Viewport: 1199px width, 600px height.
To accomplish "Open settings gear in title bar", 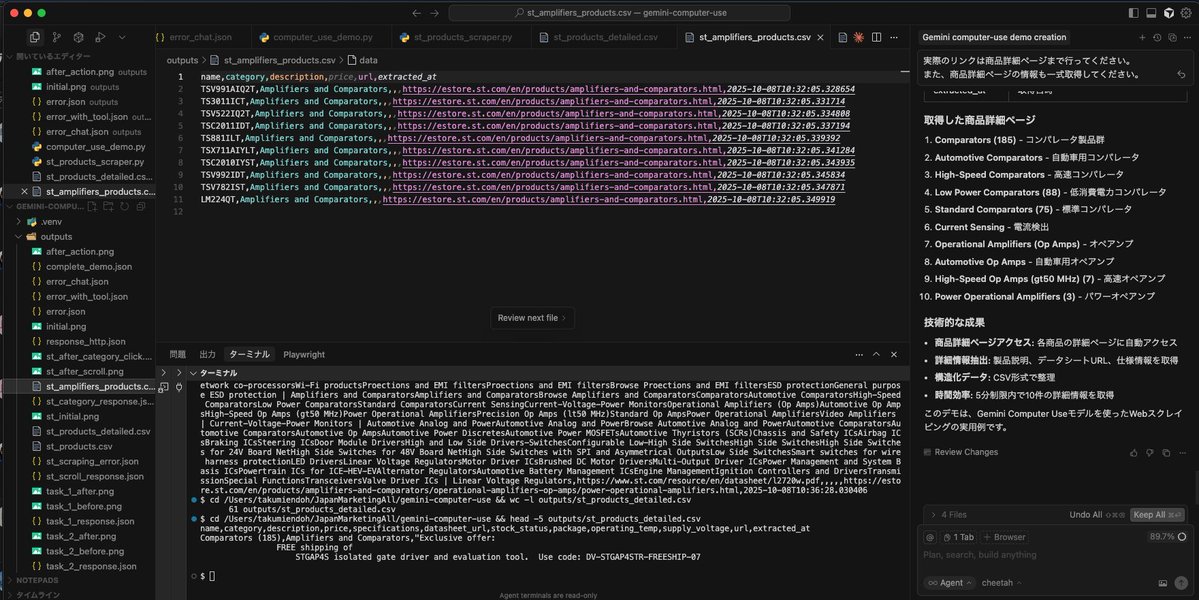I will (x=1186, y=13).
